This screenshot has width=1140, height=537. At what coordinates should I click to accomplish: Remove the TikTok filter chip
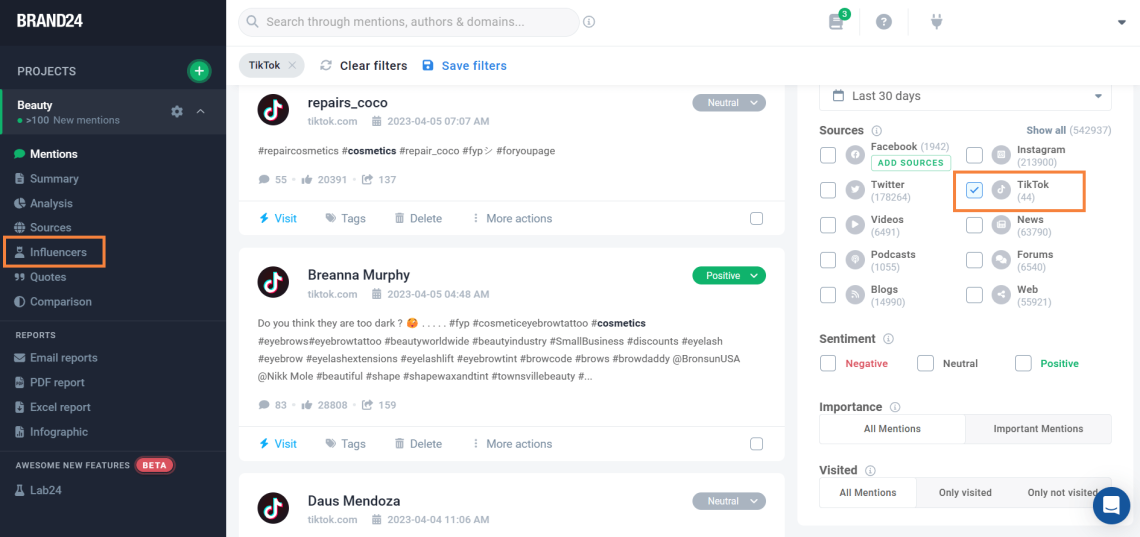292,65
